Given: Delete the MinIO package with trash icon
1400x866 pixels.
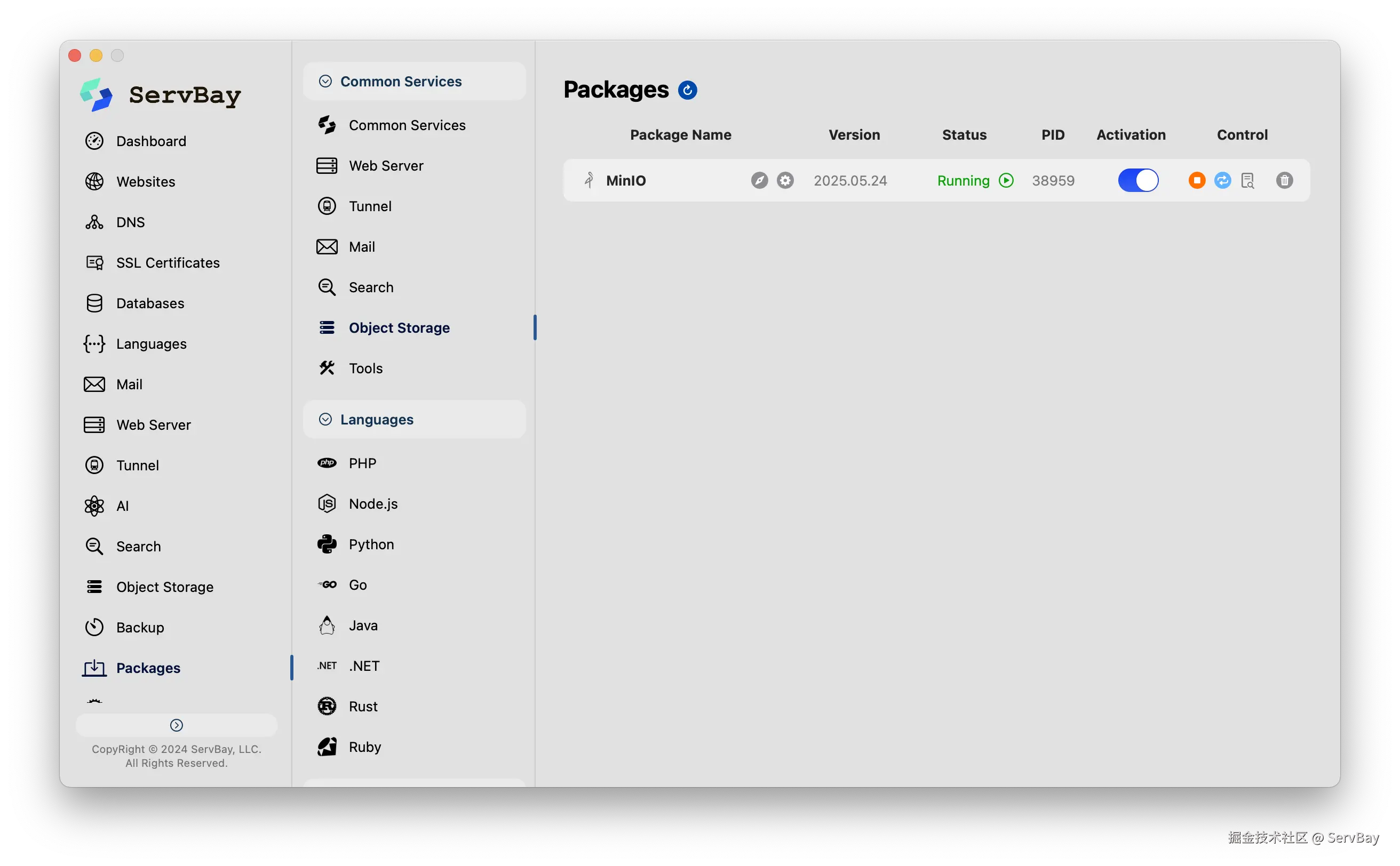Looking at the screenshot, I should coord(1284,180).
